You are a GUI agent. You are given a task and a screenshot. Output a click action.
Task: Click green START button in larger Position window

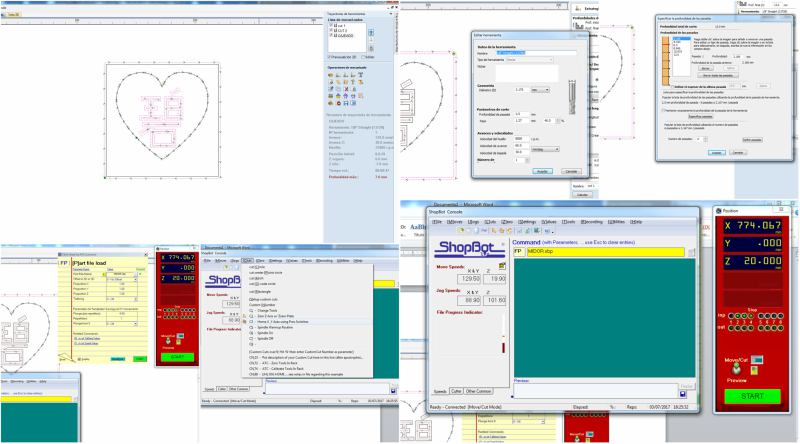(x=753, y=397)
